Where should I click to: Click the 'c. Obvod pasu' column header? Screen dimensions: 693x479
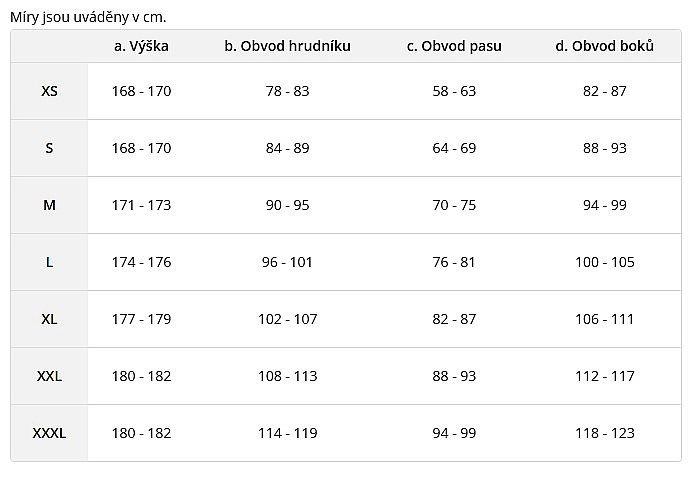click(x=454, y=46)
